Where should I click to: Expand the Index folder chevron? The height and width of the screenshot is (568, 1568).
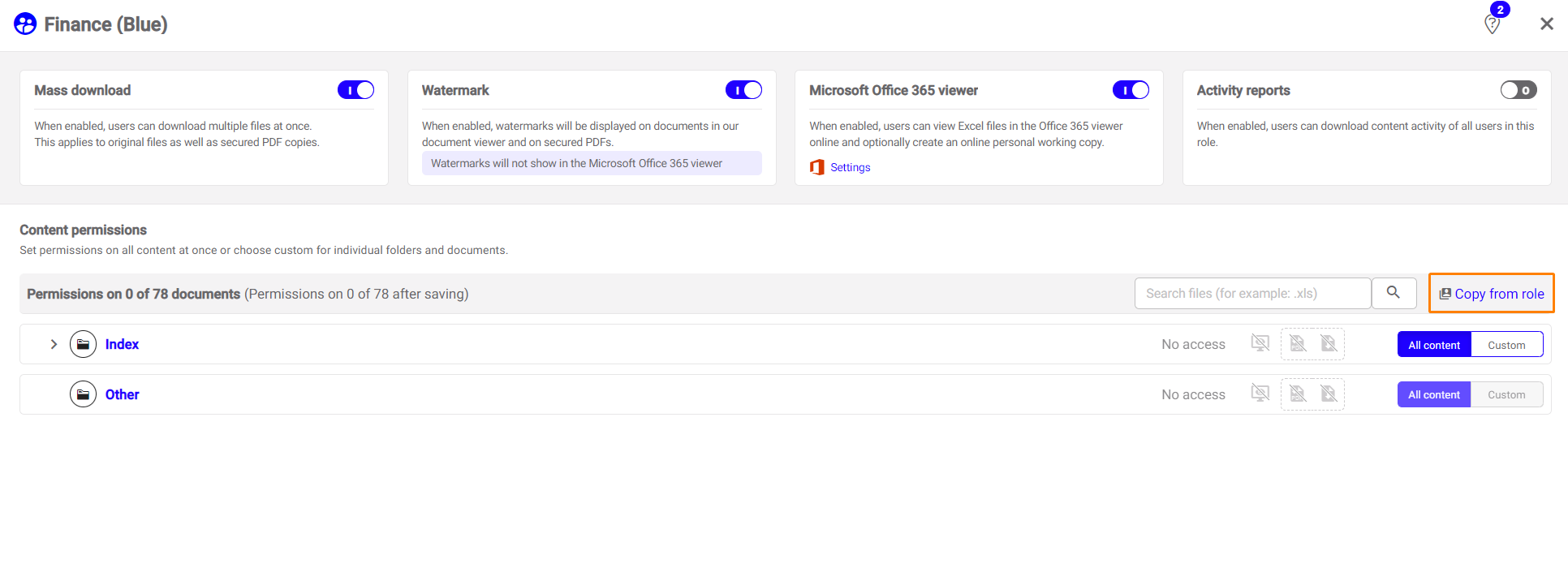pos(54,344)
